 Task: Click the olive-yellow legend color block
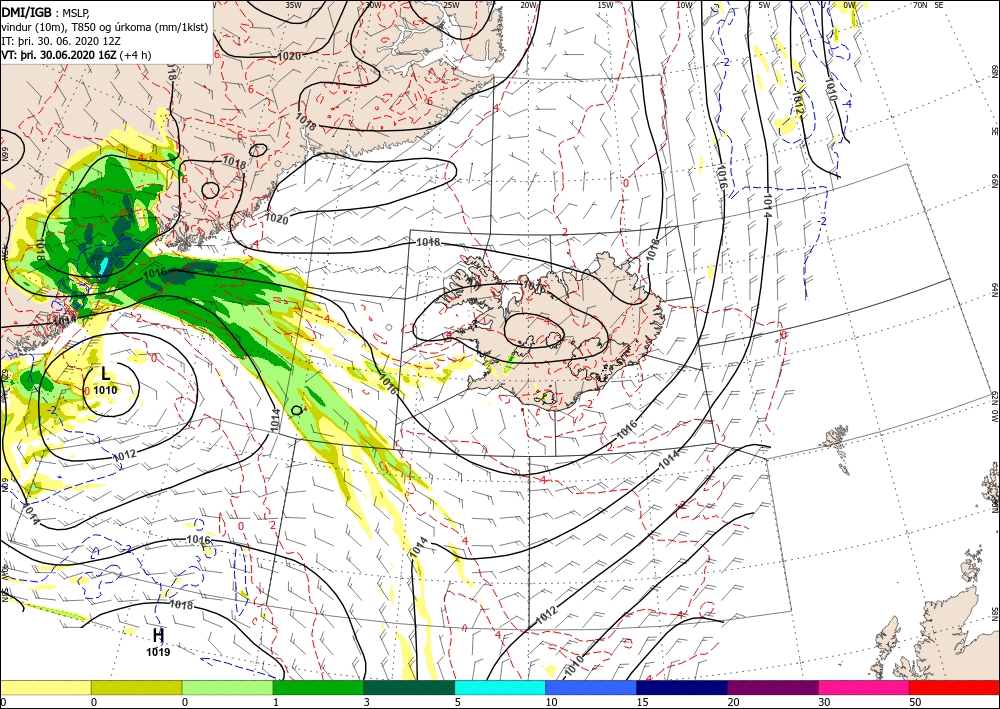coord(136,687)
